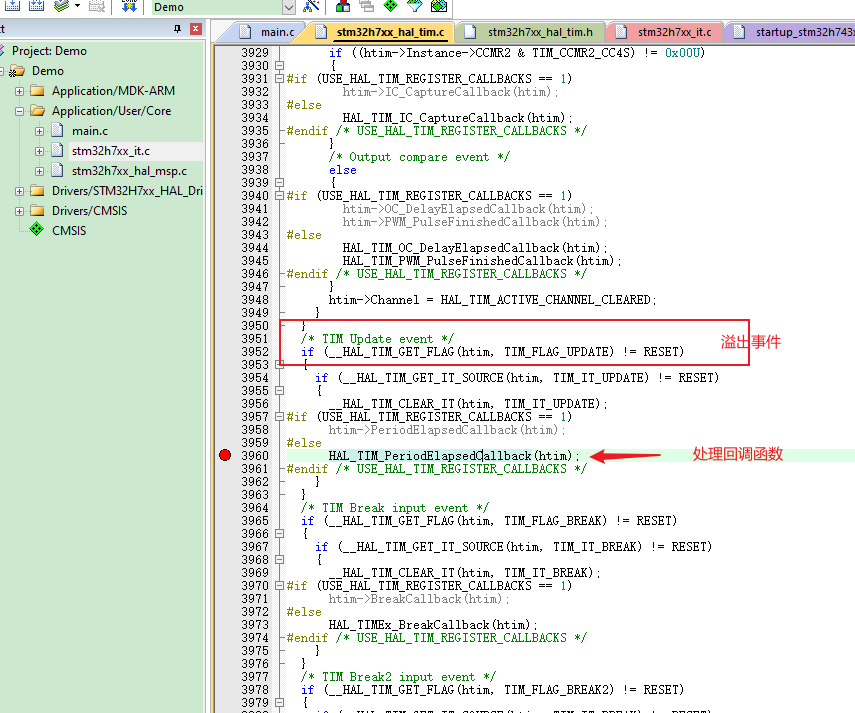Switch to the startup_stm32h743 tab
Image resolution: width=855 pixels, height=713 pixels.
(794, 32)
